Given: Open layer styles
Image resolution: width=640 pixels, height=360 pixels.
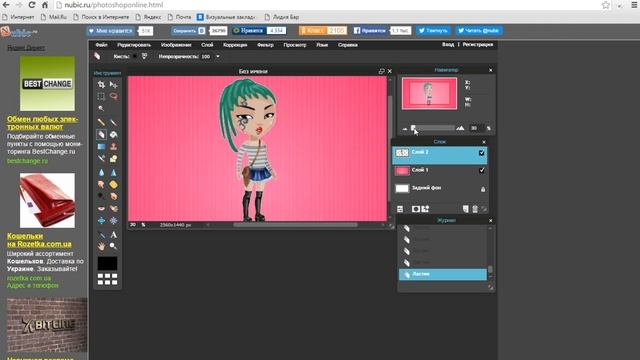Looking at the screenshot, I should [x=425, y=209].
